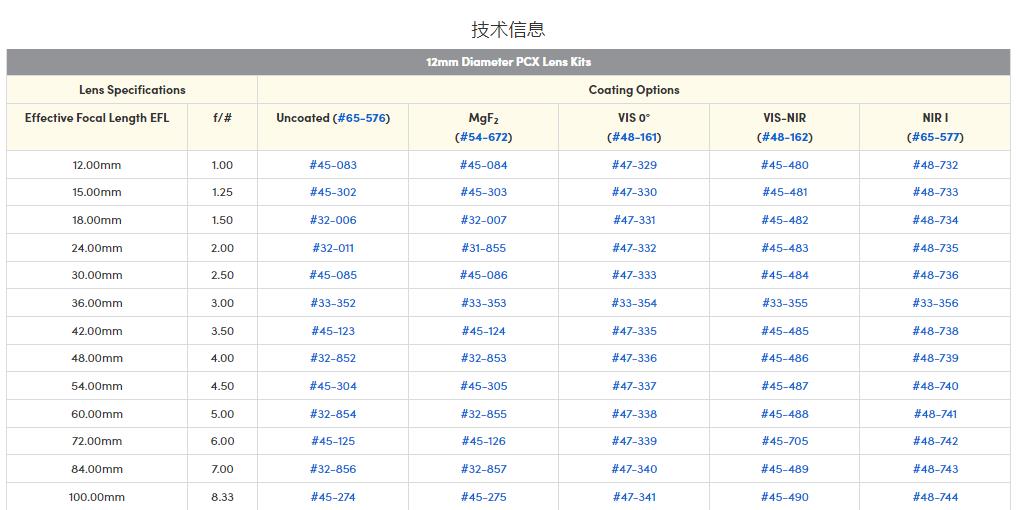Viewport: 1016px width, 510px height.
Task: Open uncoated lens #45-083
Action: (333, 165)
